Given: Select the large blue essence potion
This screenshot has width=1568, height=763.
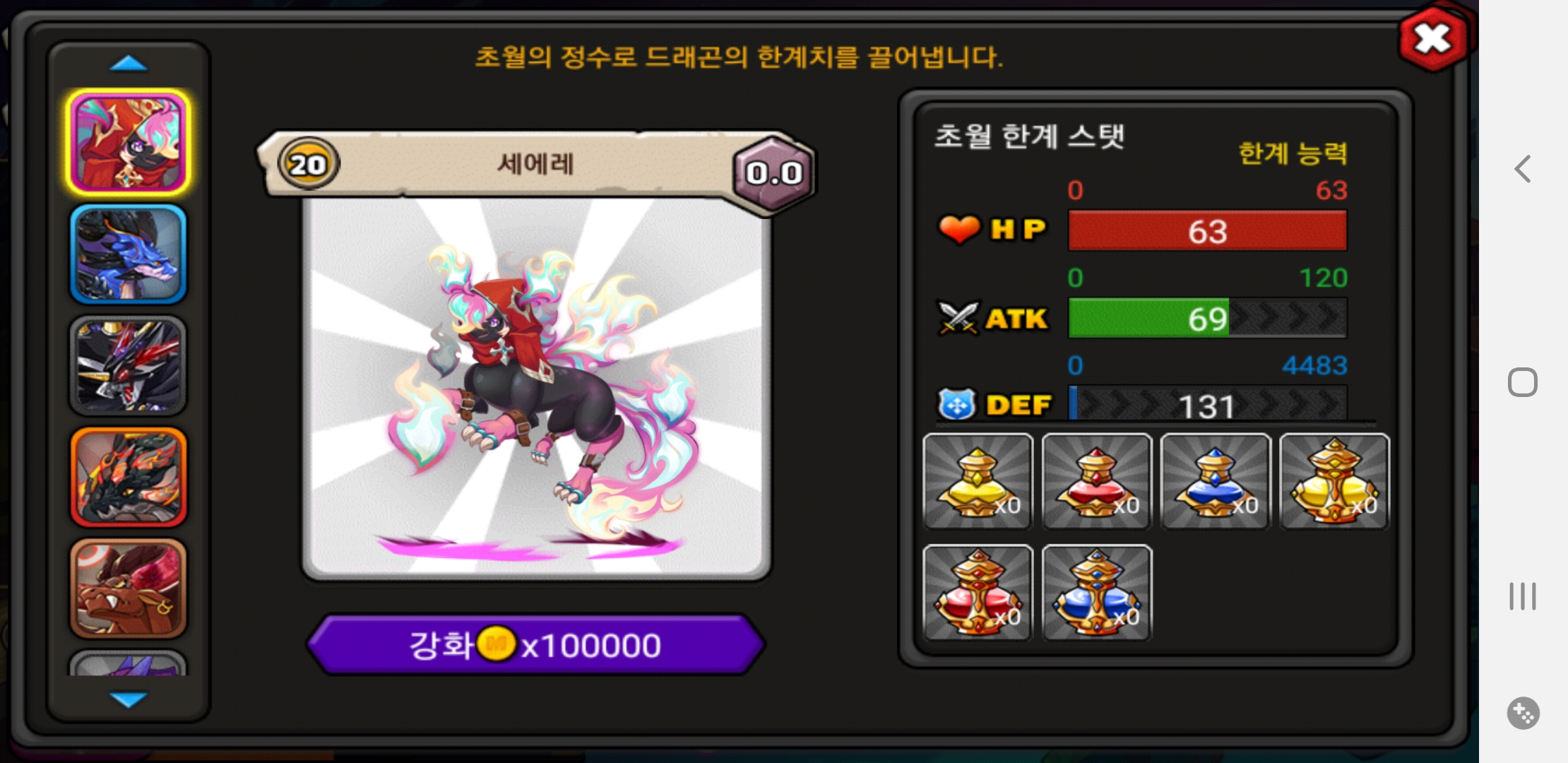Looking at the screenshot, I should (1097, 593).
